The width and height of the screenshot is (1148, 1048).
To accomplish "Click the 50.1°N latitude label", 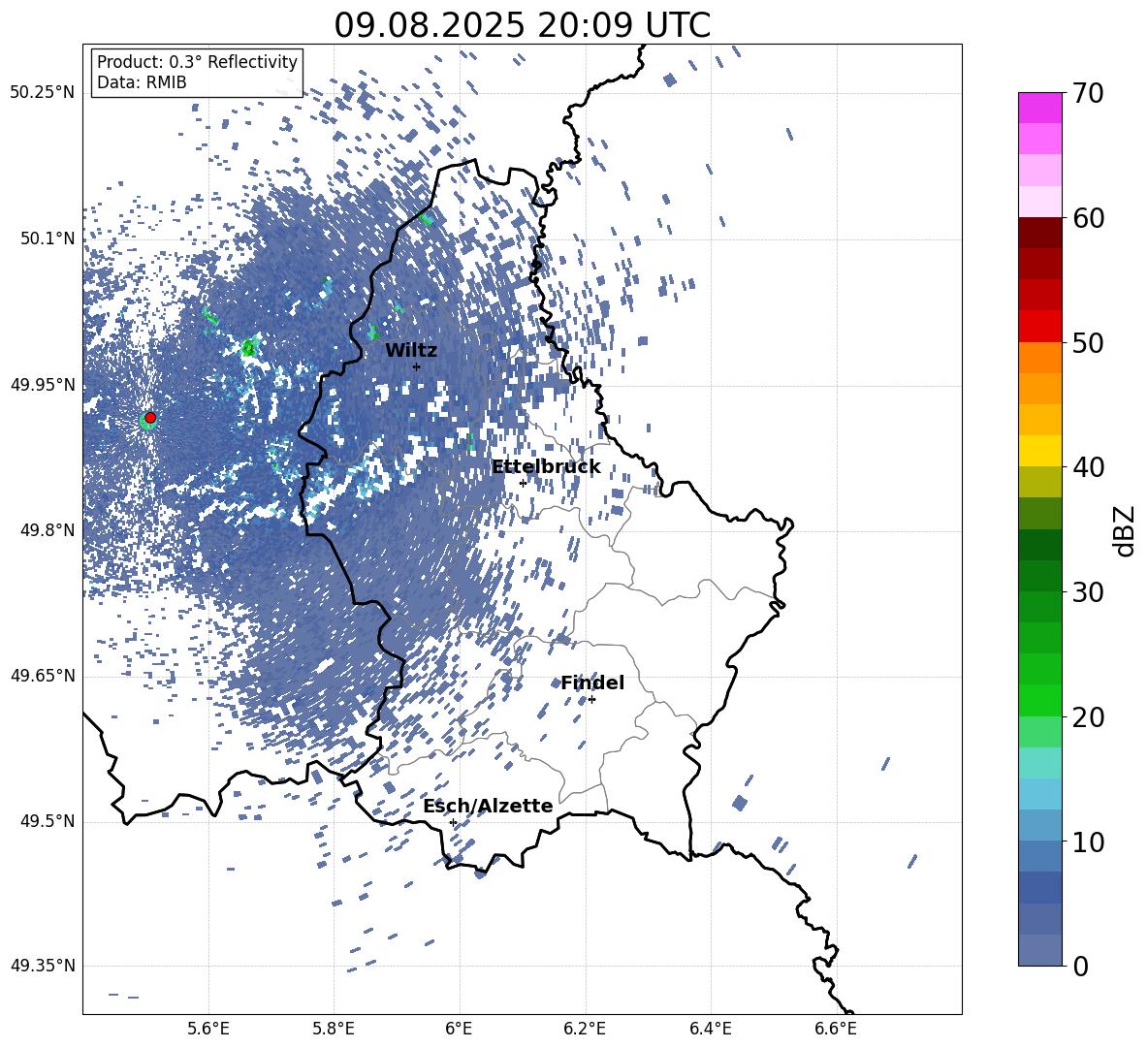I will pos(47,238).
